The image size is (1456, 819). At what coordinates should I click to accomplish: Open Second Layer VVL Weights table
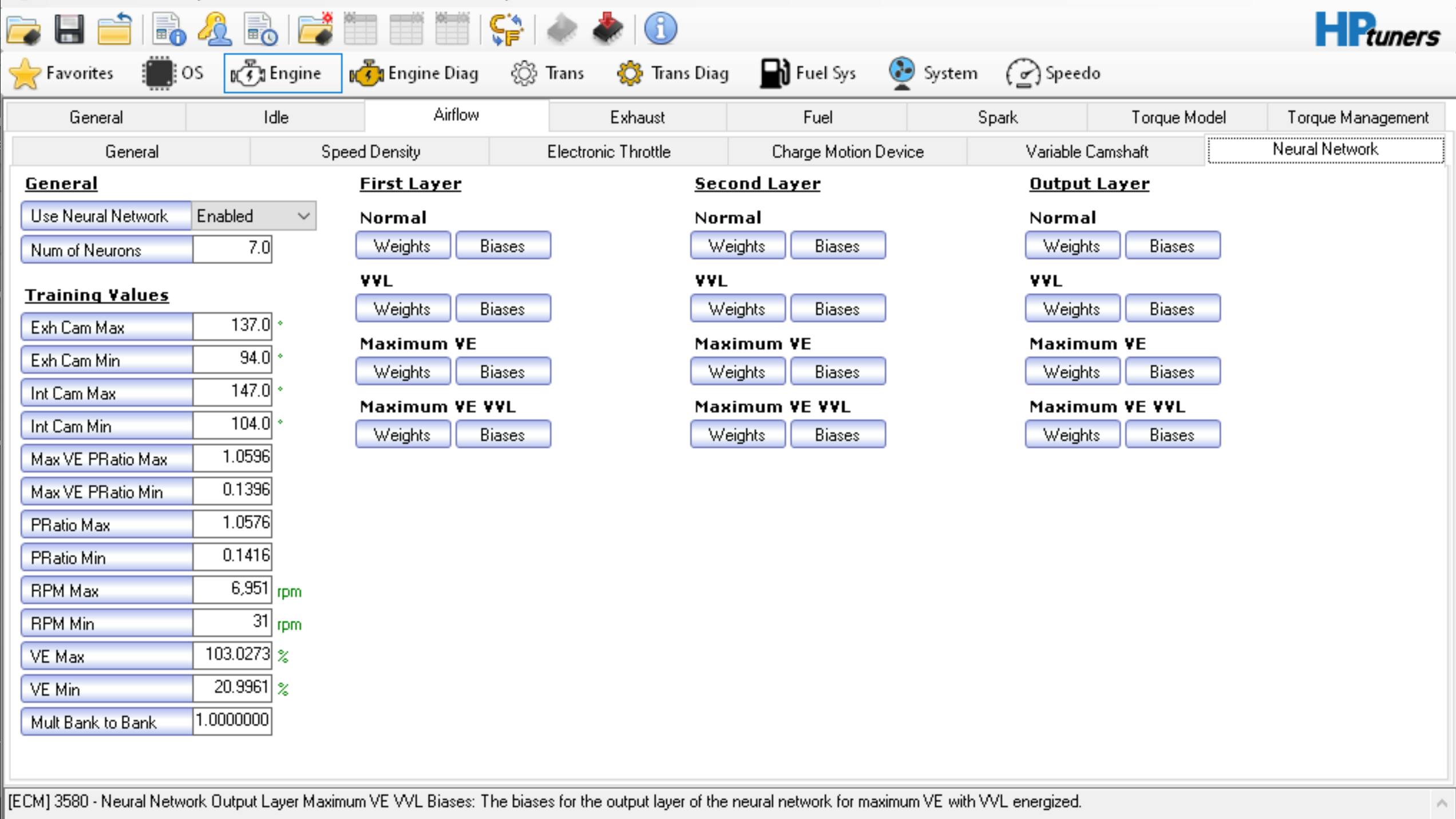click(737, 308)
